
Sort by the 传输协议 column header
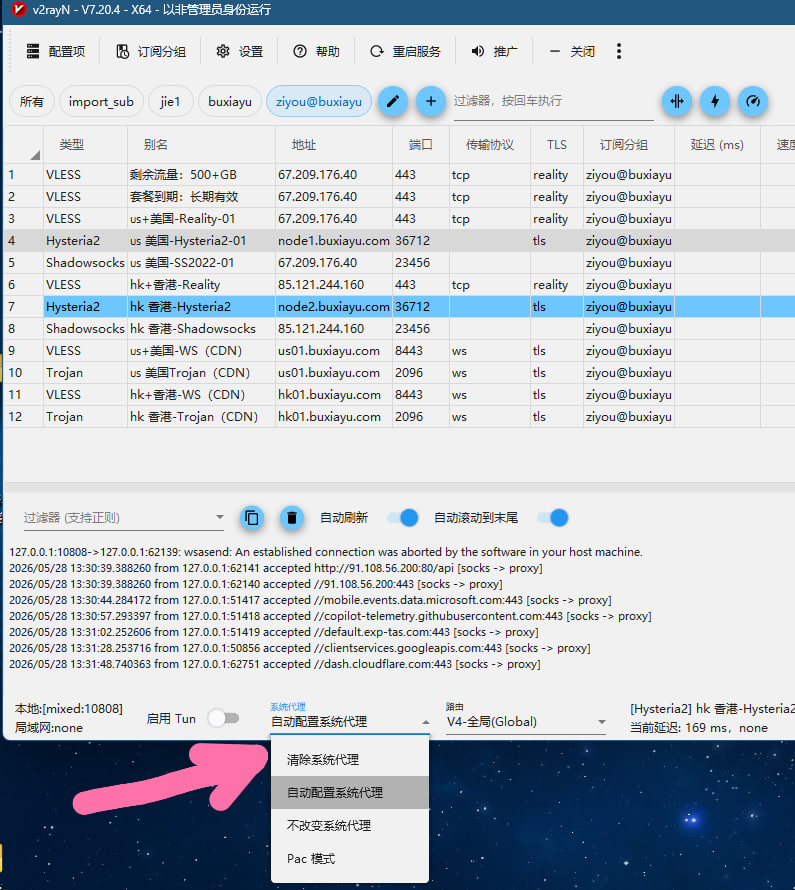pyautogui.click(x=490, y=145)
